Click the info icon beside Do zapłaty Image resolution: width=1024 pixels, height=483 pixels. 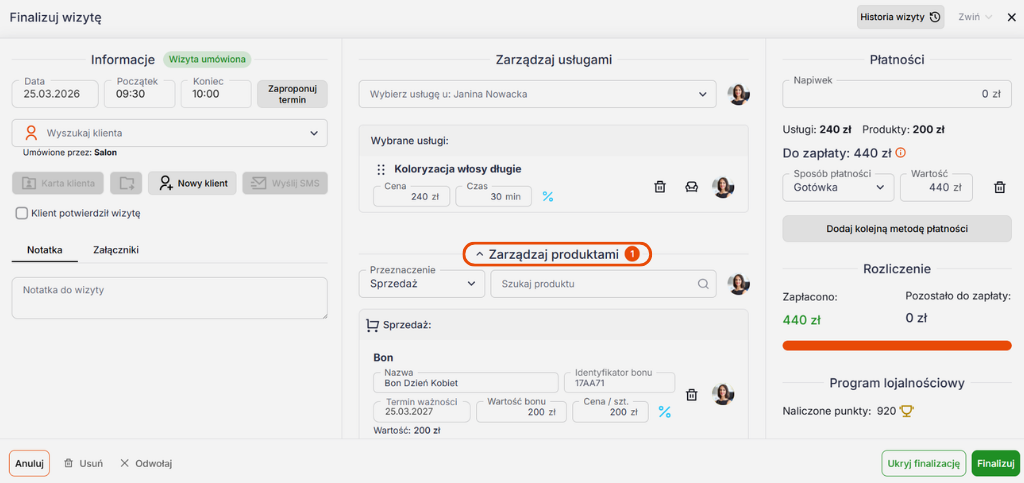coord(901,153)
